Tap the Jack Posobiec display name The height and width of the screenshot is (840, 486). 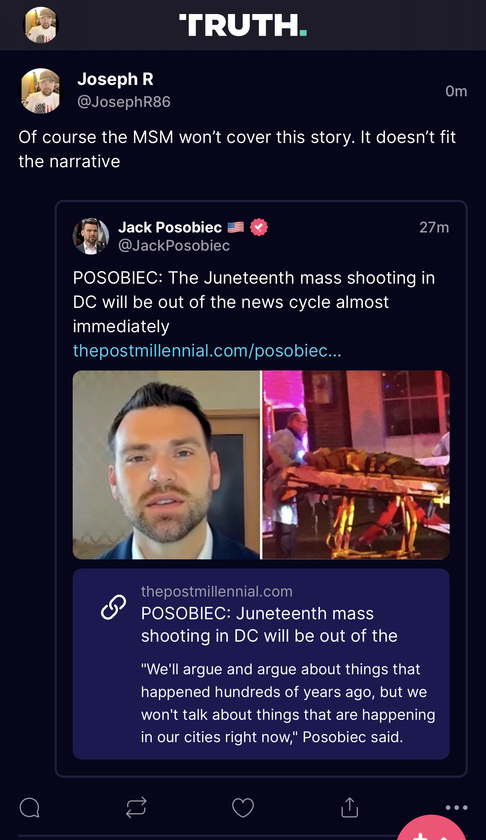coord(170,227)
